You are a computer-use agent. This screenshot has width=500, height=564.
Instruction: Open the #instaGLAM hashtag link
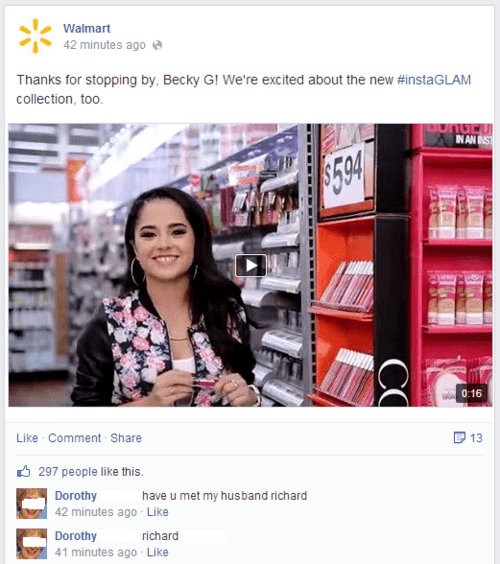click(x=434, y=79)
